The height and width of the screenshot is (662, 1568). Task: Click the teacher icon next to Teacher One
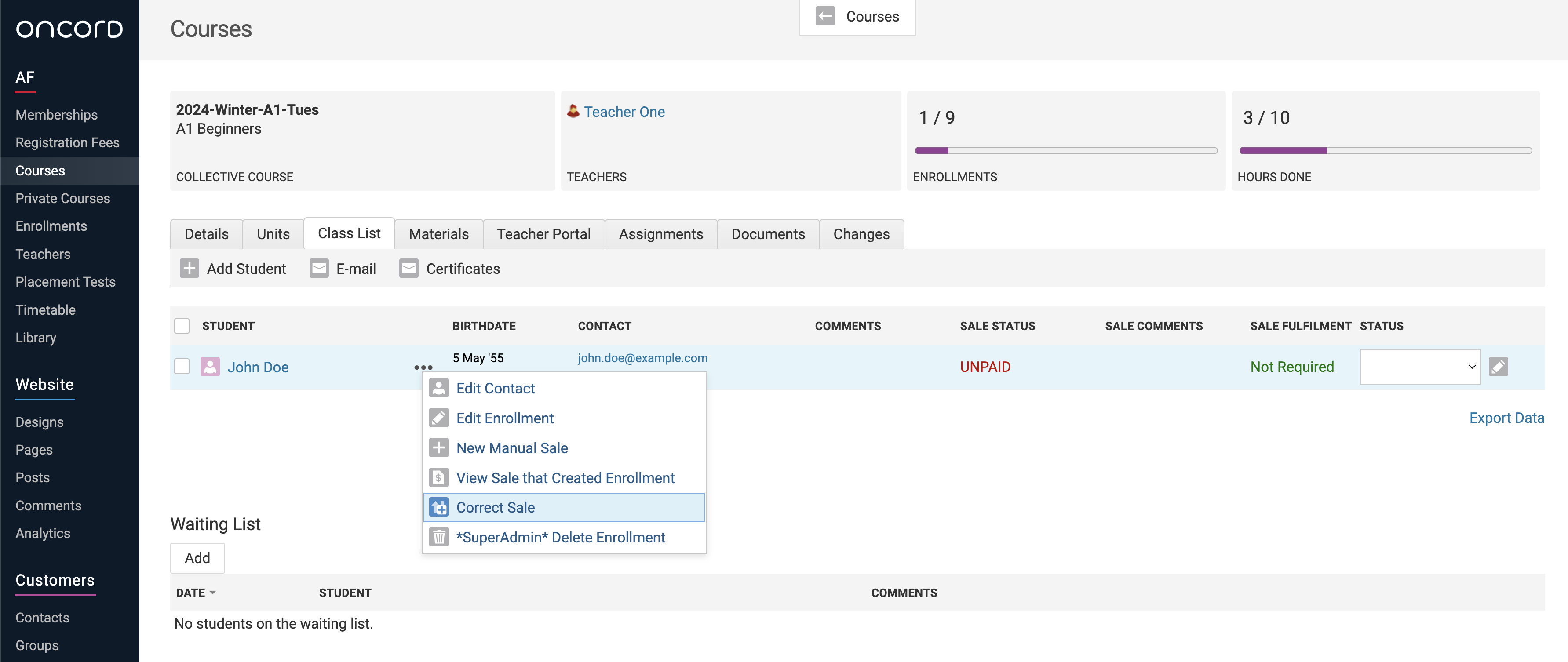[573, 111]
